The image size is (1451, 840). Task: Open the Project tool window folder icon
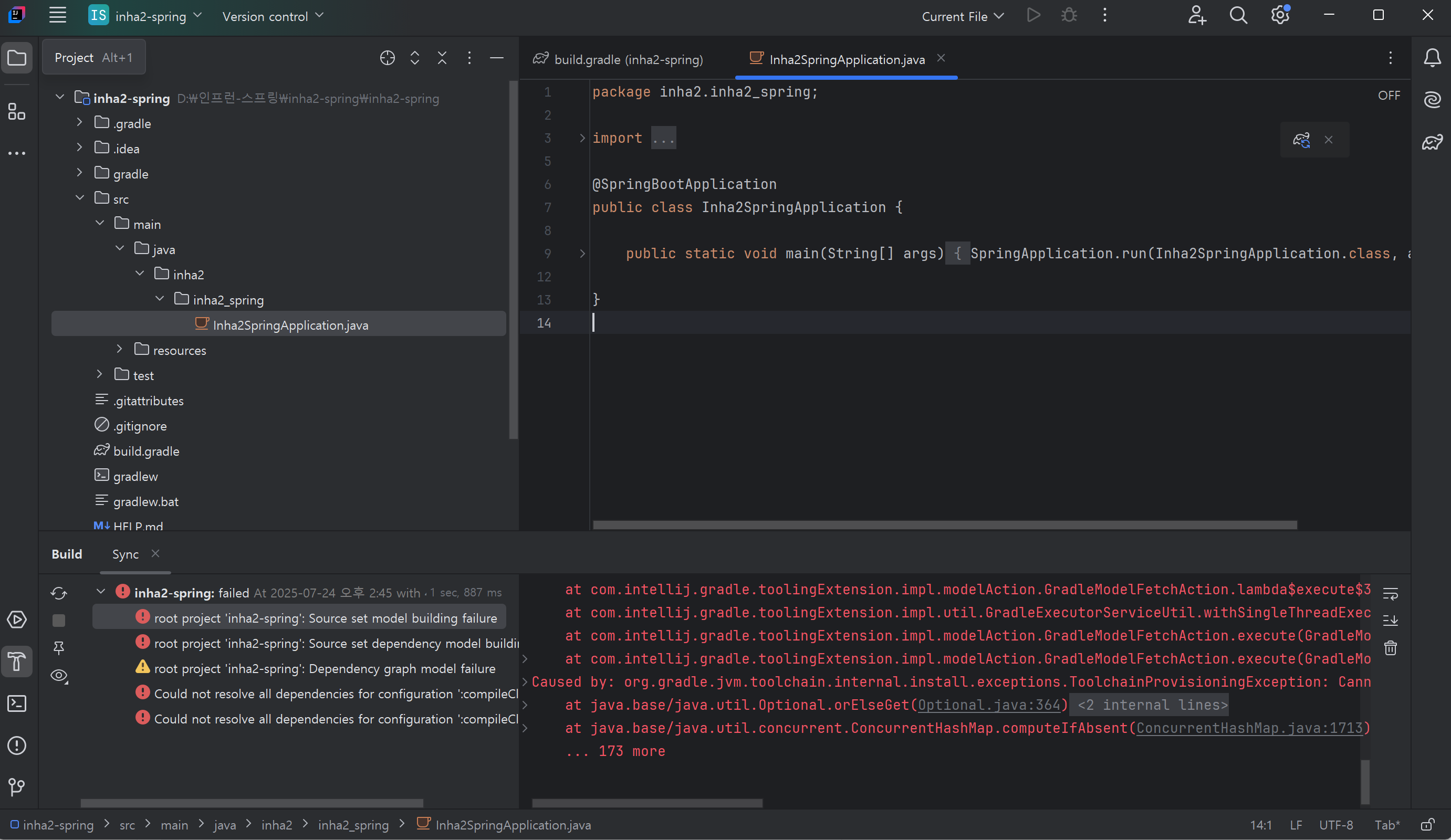pos(17,58)
